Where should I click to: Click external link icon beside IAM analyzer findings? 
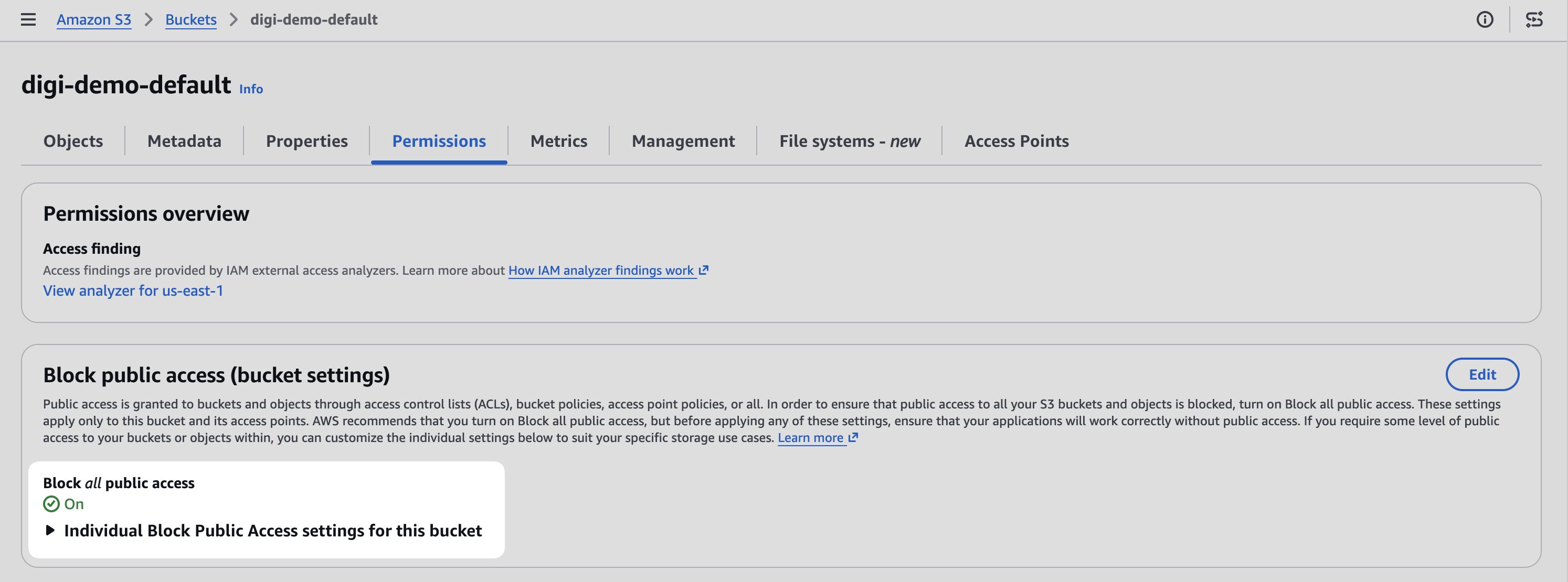point(704,270)
